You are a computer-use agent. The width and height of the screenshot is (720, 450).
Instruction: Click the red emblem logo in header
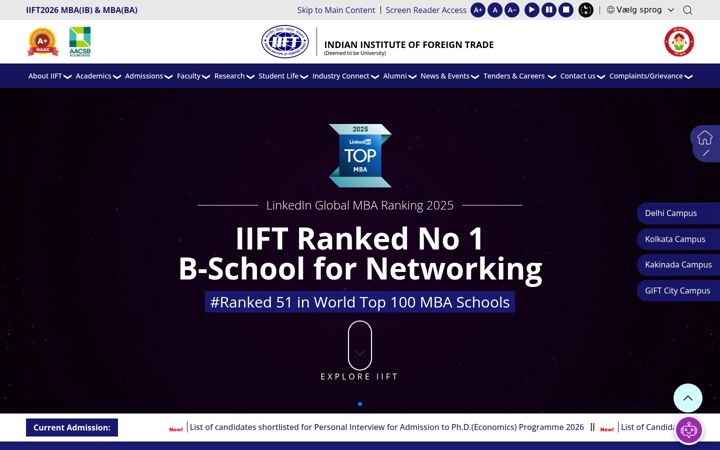[x=679, y=41]
